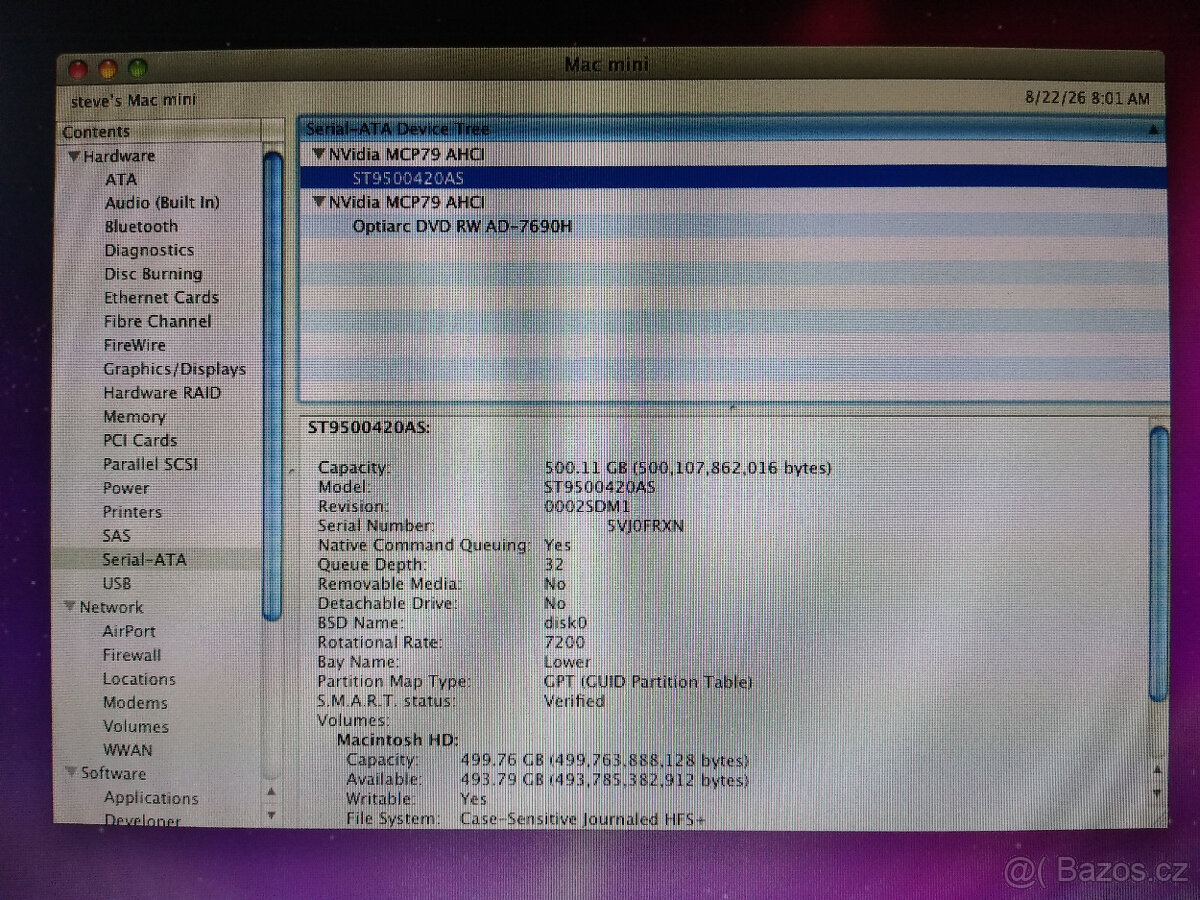Click the Queue Depth 32 value
This screenshot has height=900, width=1200.
point(553,564)
